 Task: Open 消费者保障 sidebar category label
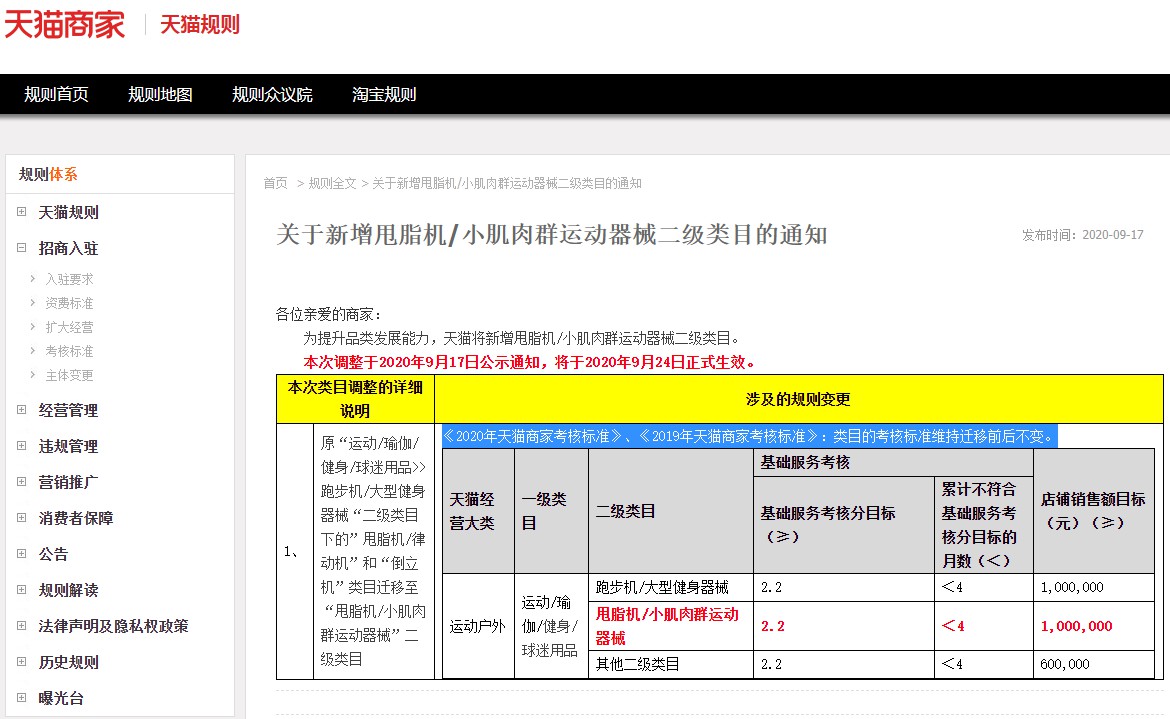pos(76,518)
